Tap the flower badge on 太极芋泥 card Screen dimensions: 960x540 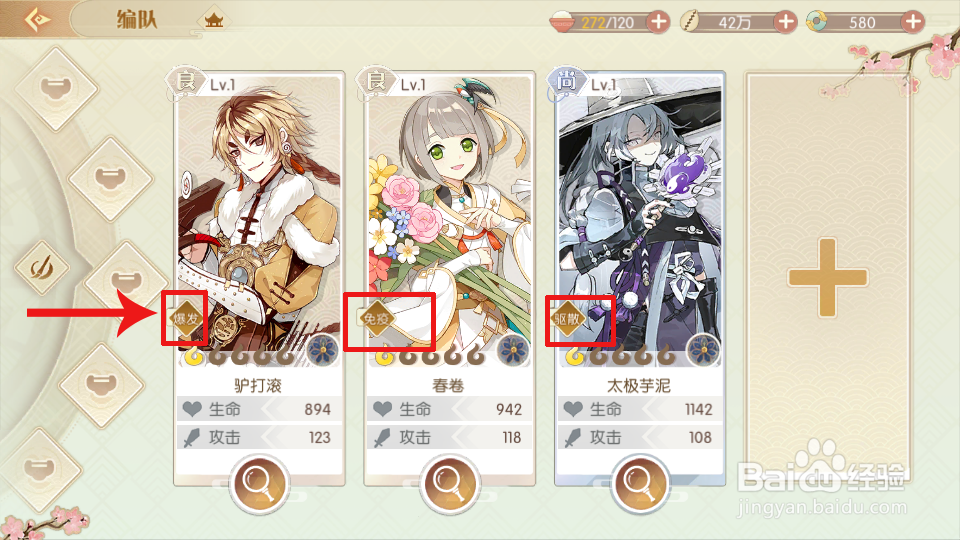pyautogui.click(x=703, y=351)
